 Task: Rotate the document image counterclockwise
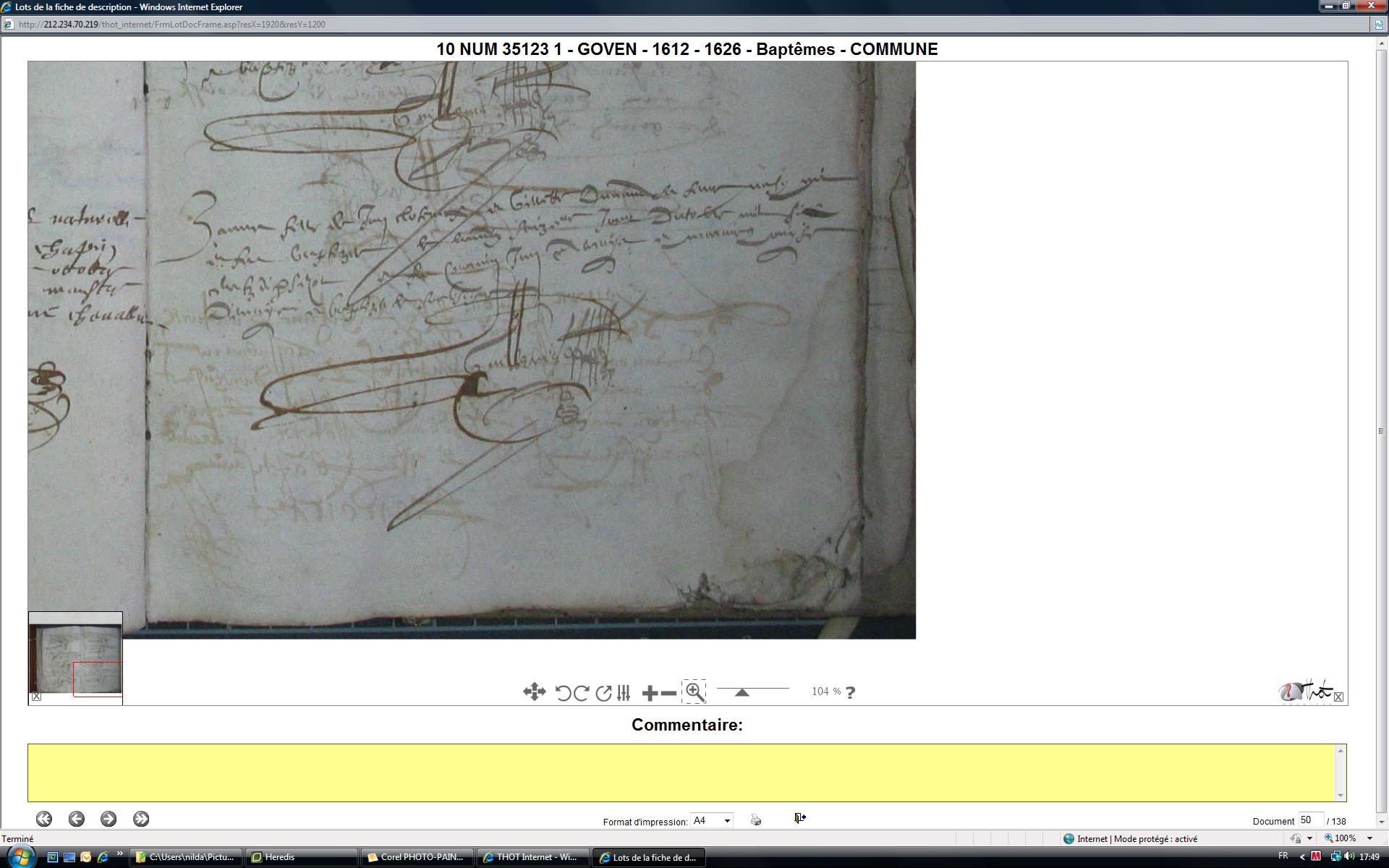[x=562, y=693]
